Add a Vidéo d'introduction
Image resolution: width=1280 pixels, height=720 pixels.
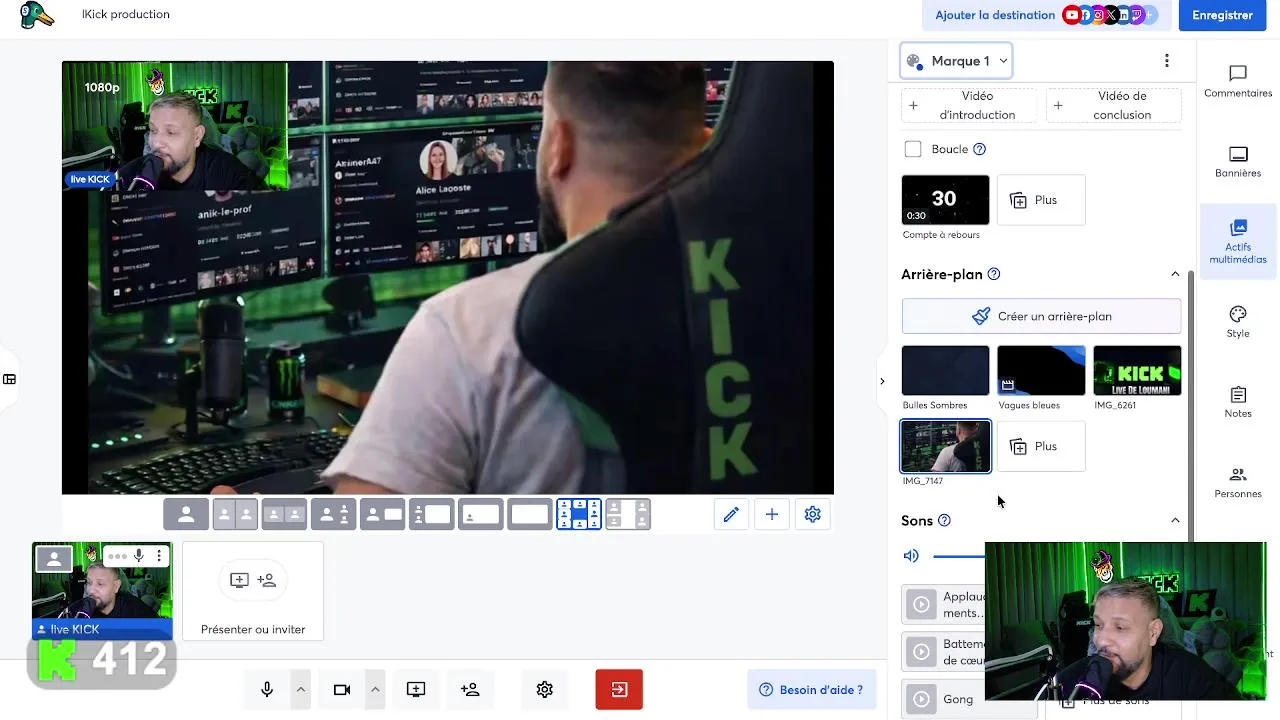pos(969,105)
